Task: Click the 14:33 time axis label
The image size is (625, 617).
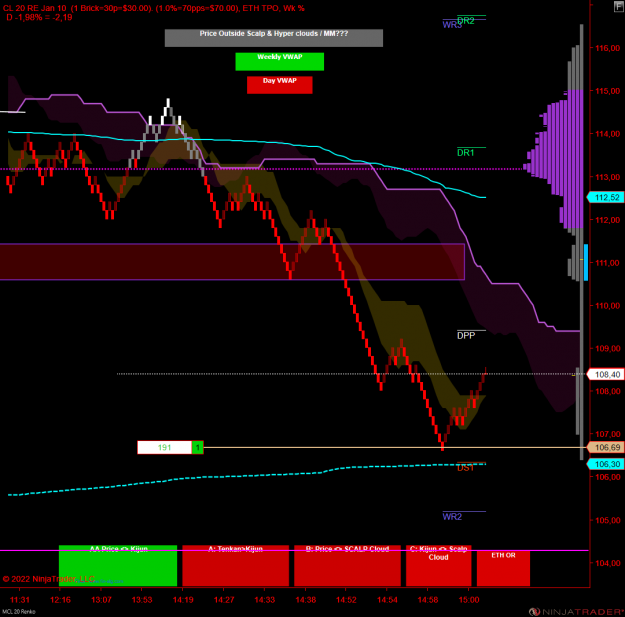Action: coord(265,600)
